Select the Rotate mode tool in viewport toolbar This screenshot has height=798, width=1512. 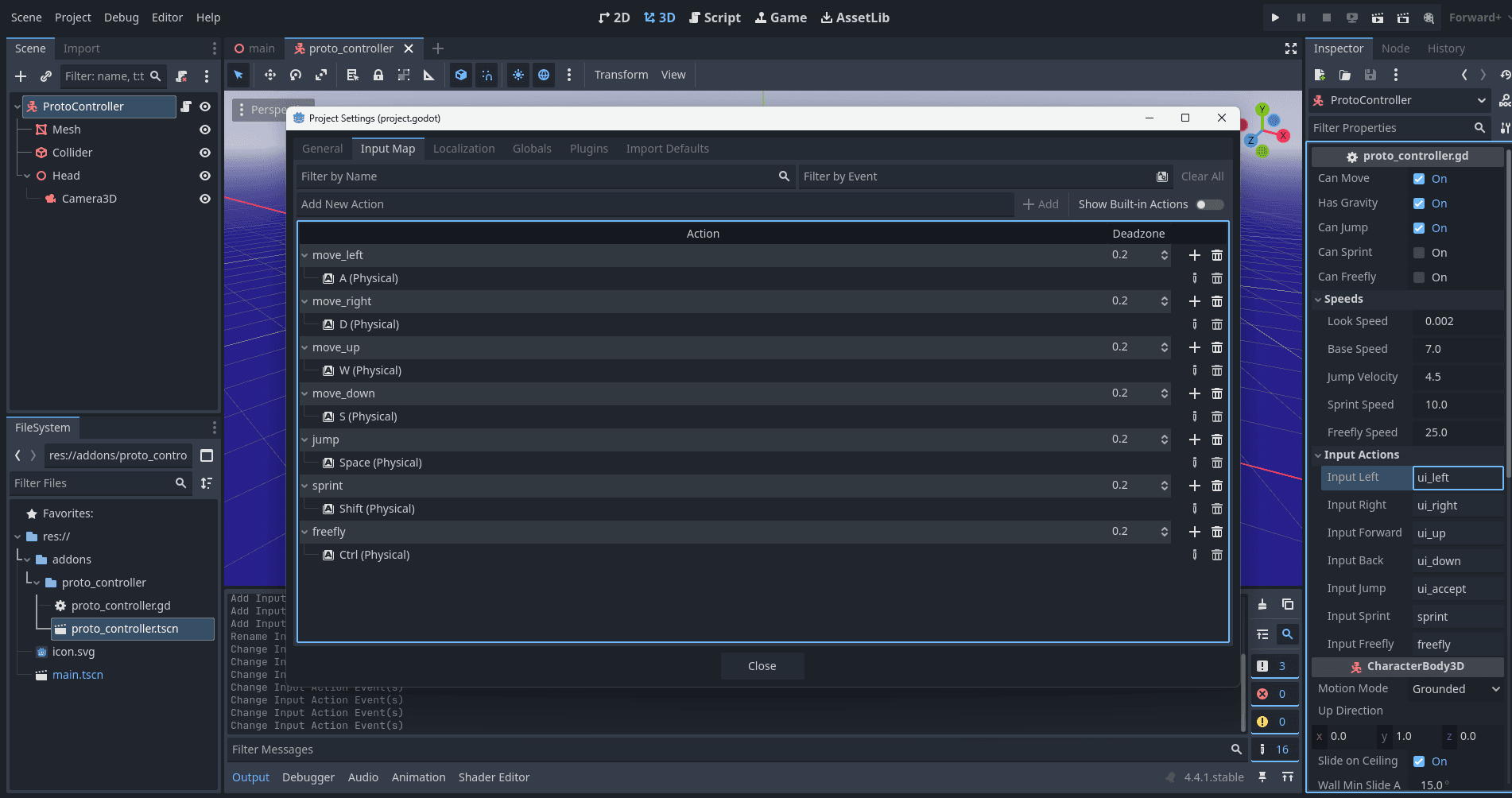click(x=296, y=75)
